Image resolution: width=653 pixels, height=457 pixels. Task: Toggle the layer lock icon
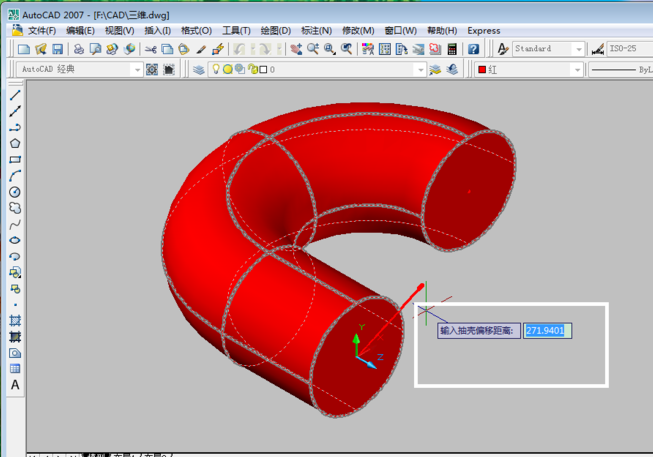point(251,70)
